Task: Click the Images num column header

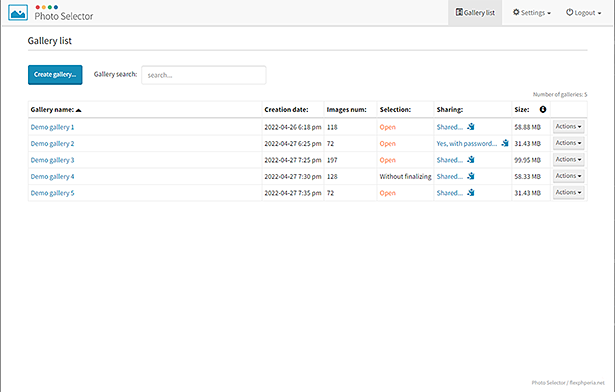Action: click(346, 109)
